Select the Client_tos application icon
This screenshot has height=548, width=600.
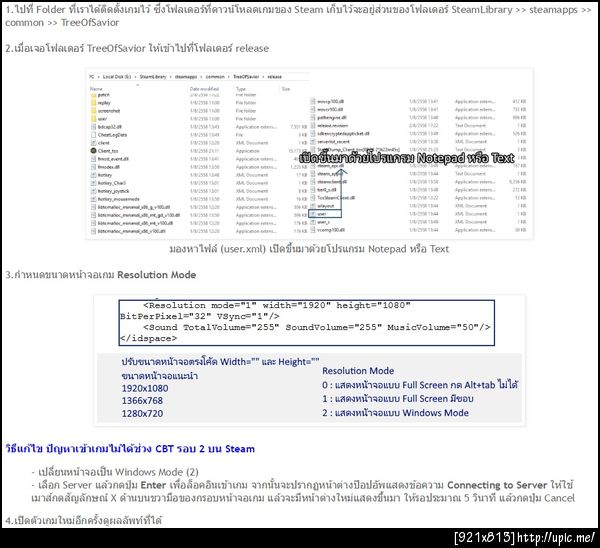(x=93, y=151)
